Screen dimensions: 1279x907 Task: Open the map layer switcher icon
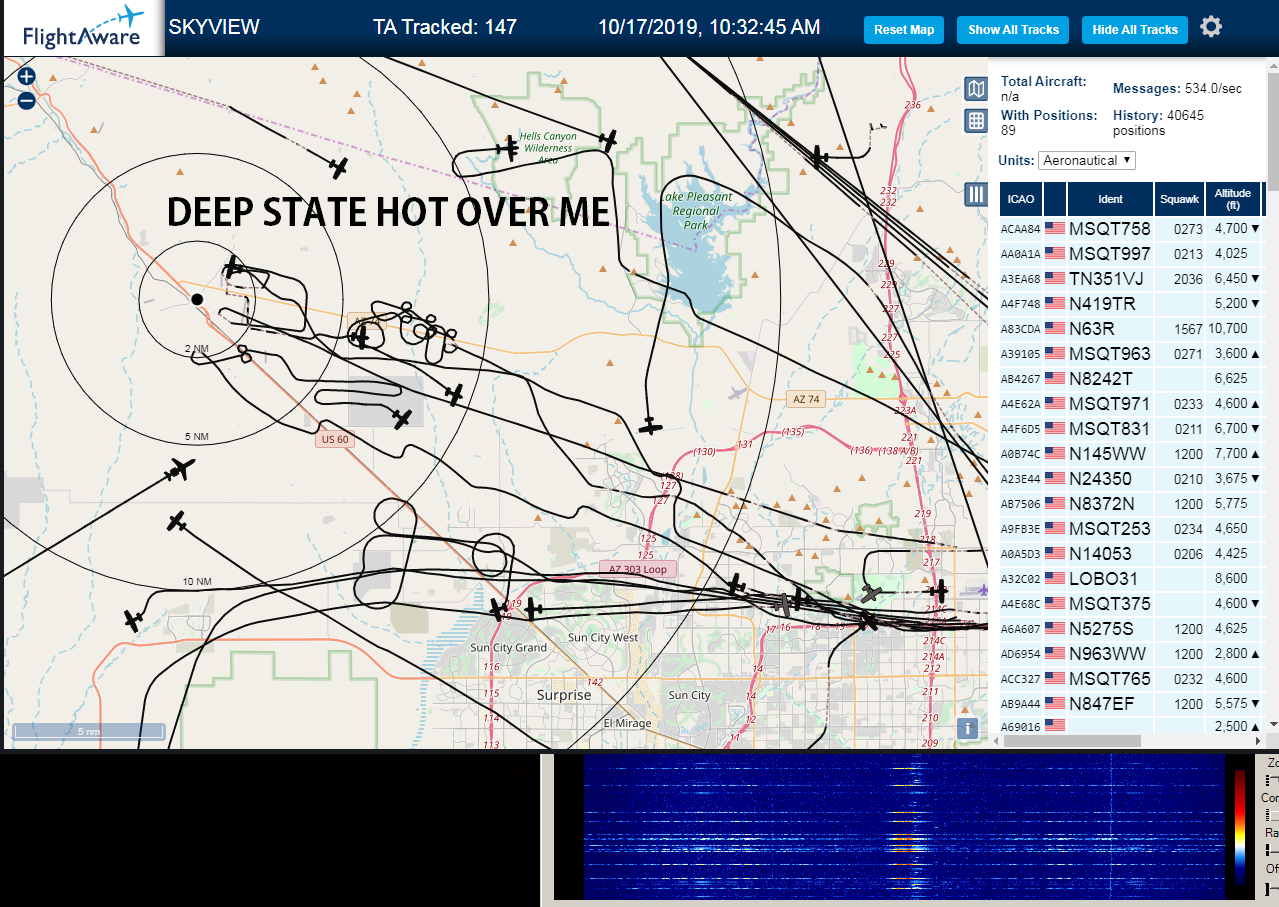point(976,89)
